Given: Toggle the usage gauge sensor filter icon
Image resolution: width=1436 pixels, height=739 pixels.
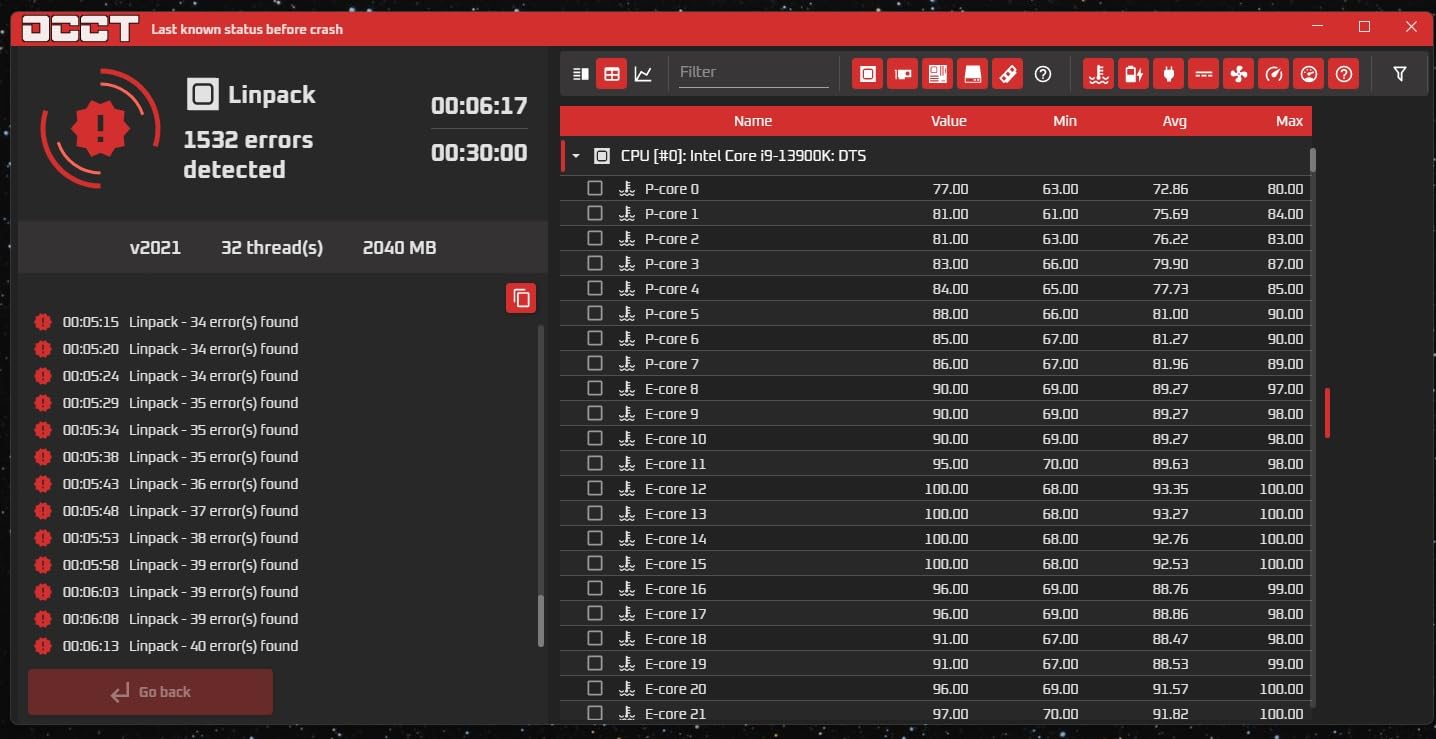Looking at the screenshot, I should point(1308,74).
